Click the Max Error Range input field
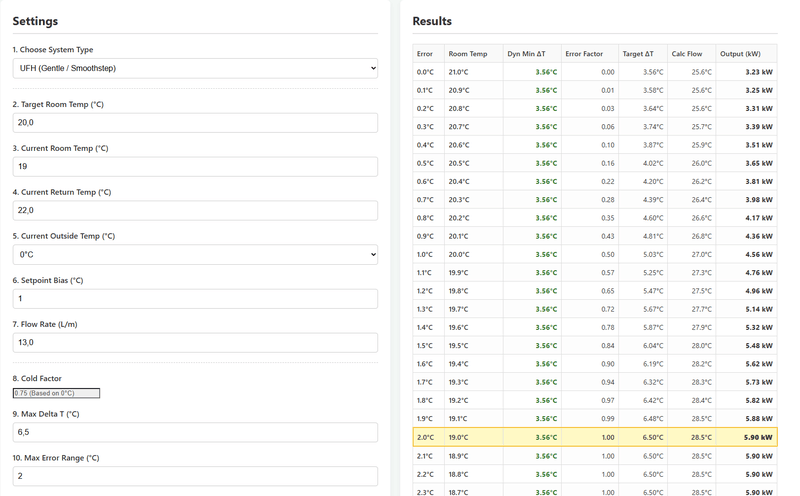The height and width of the screenshot is (496, 800). (195, 476)
